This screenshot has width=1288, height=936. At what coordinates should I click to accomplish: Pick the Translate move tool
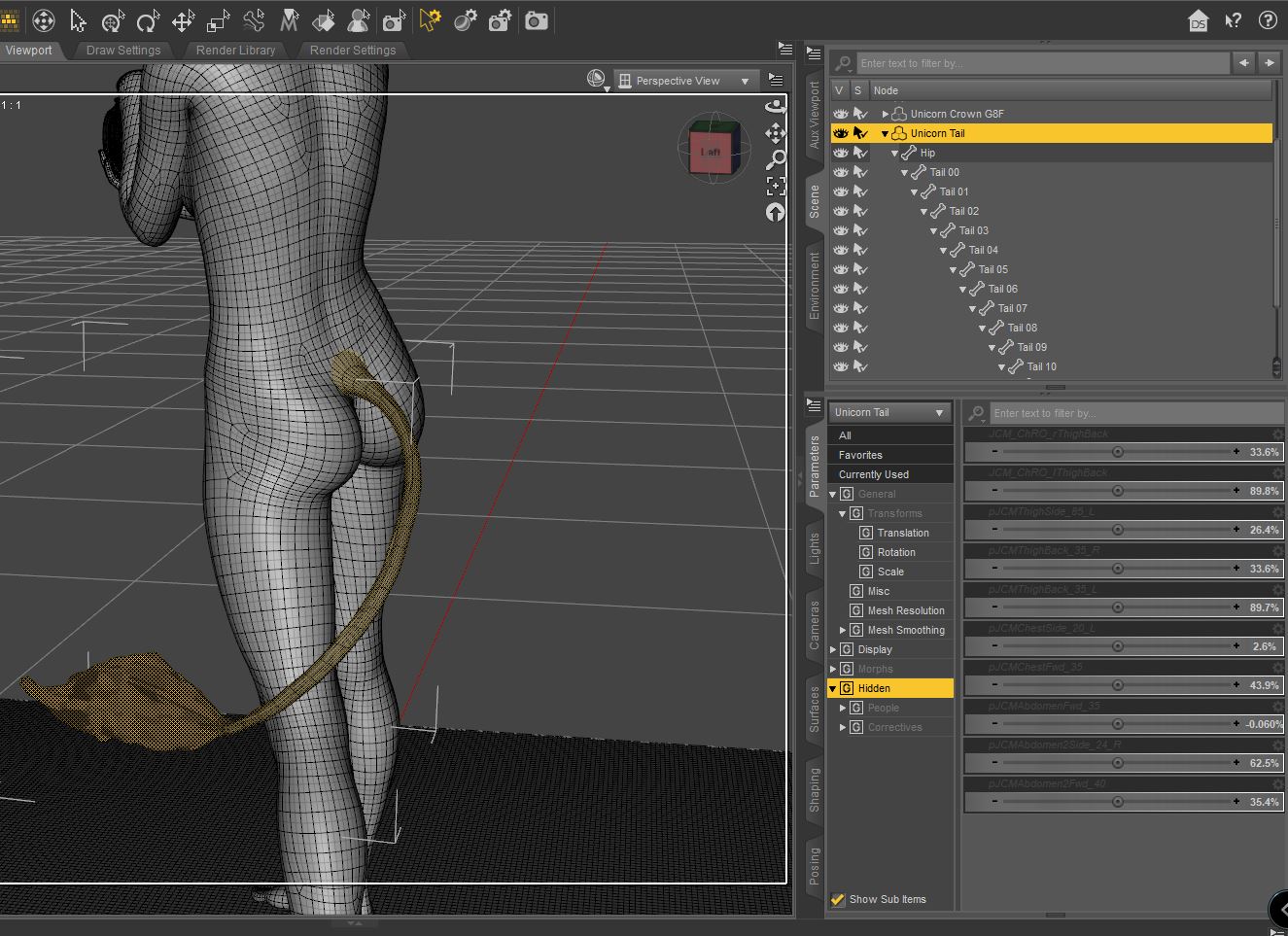point(184,20)
